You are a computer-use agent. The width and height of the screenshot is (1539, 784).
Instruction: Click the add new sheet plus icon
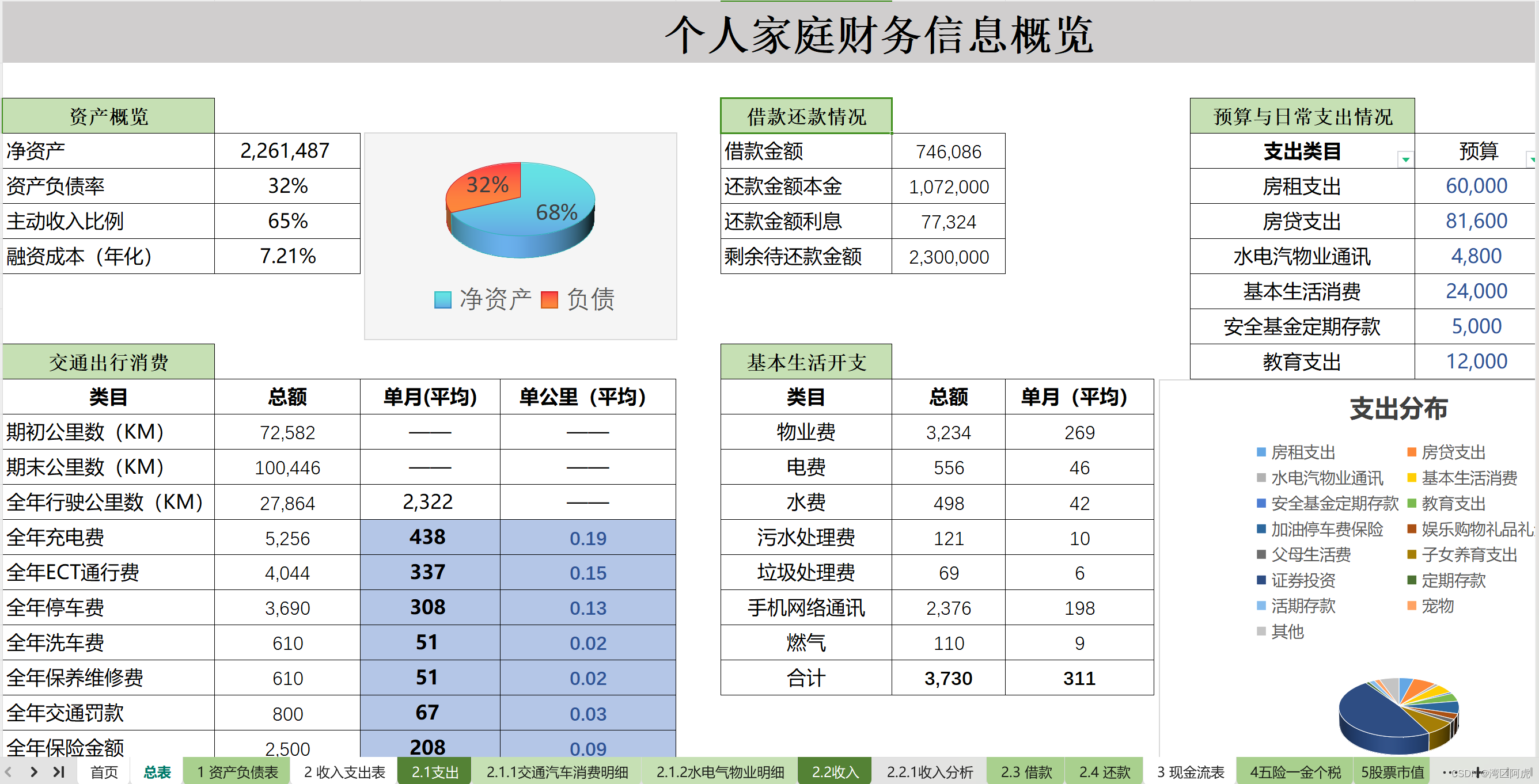1478,772
